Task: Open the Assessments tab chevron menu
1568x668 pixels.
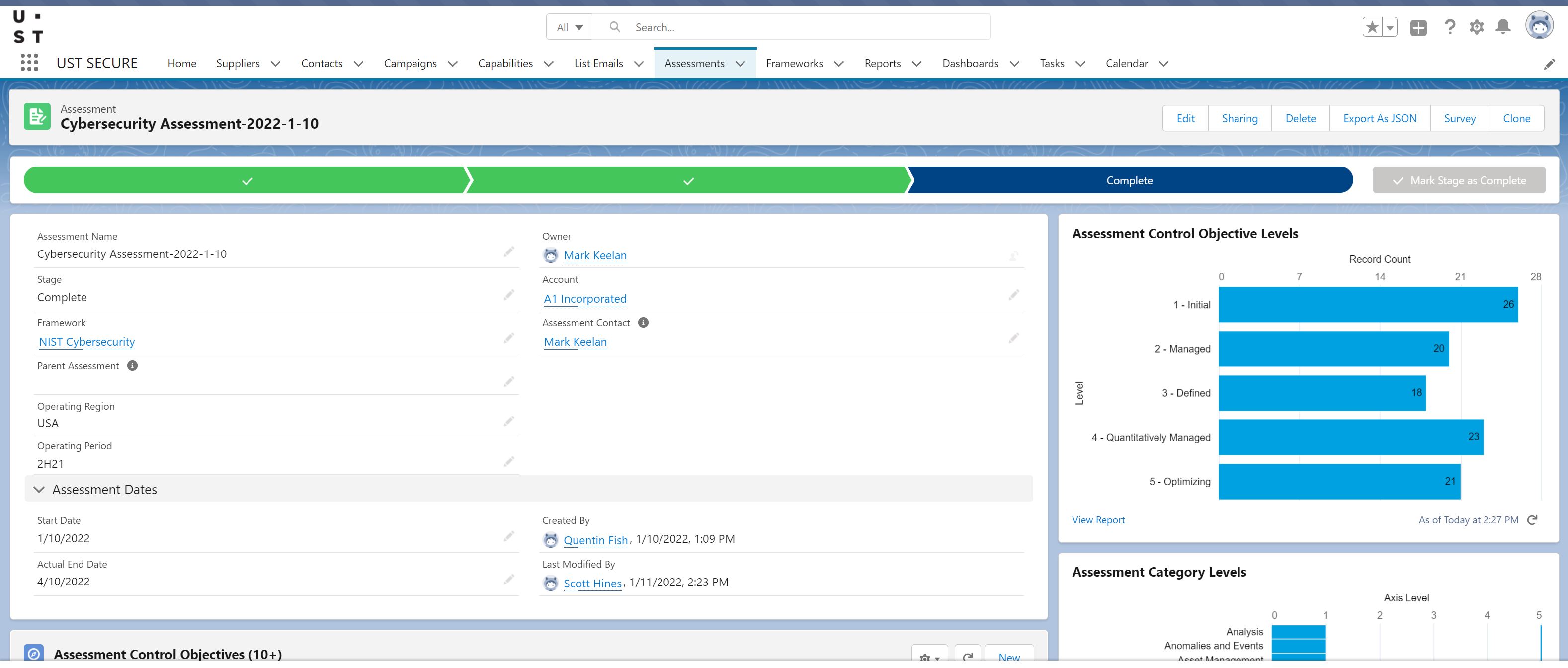Action: [x=740, y=64]
